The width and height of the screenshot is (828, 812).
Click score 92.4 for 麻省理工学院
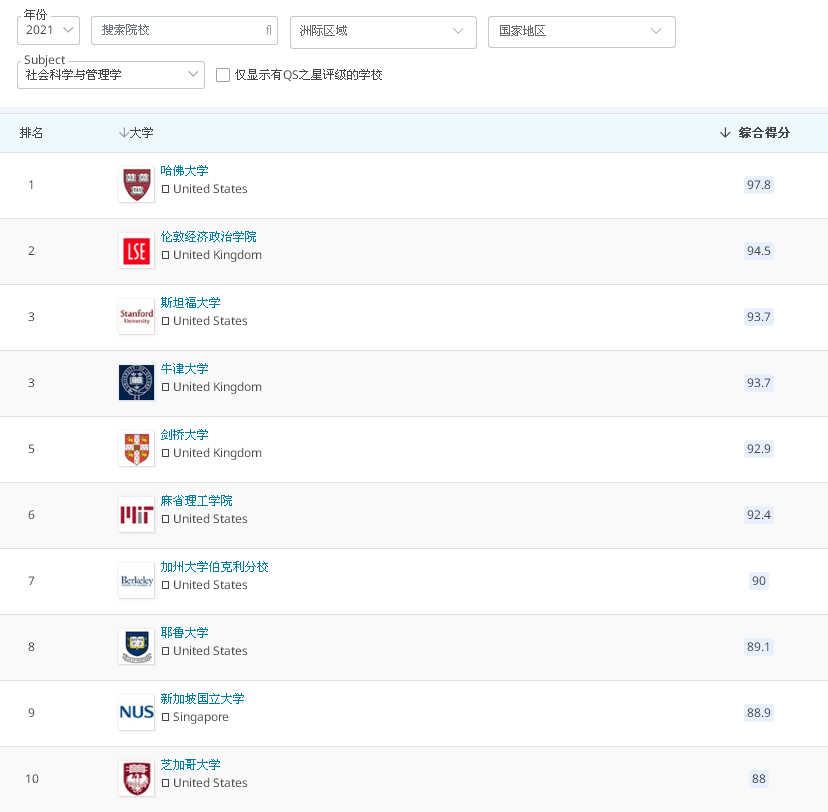pos(758,515)
